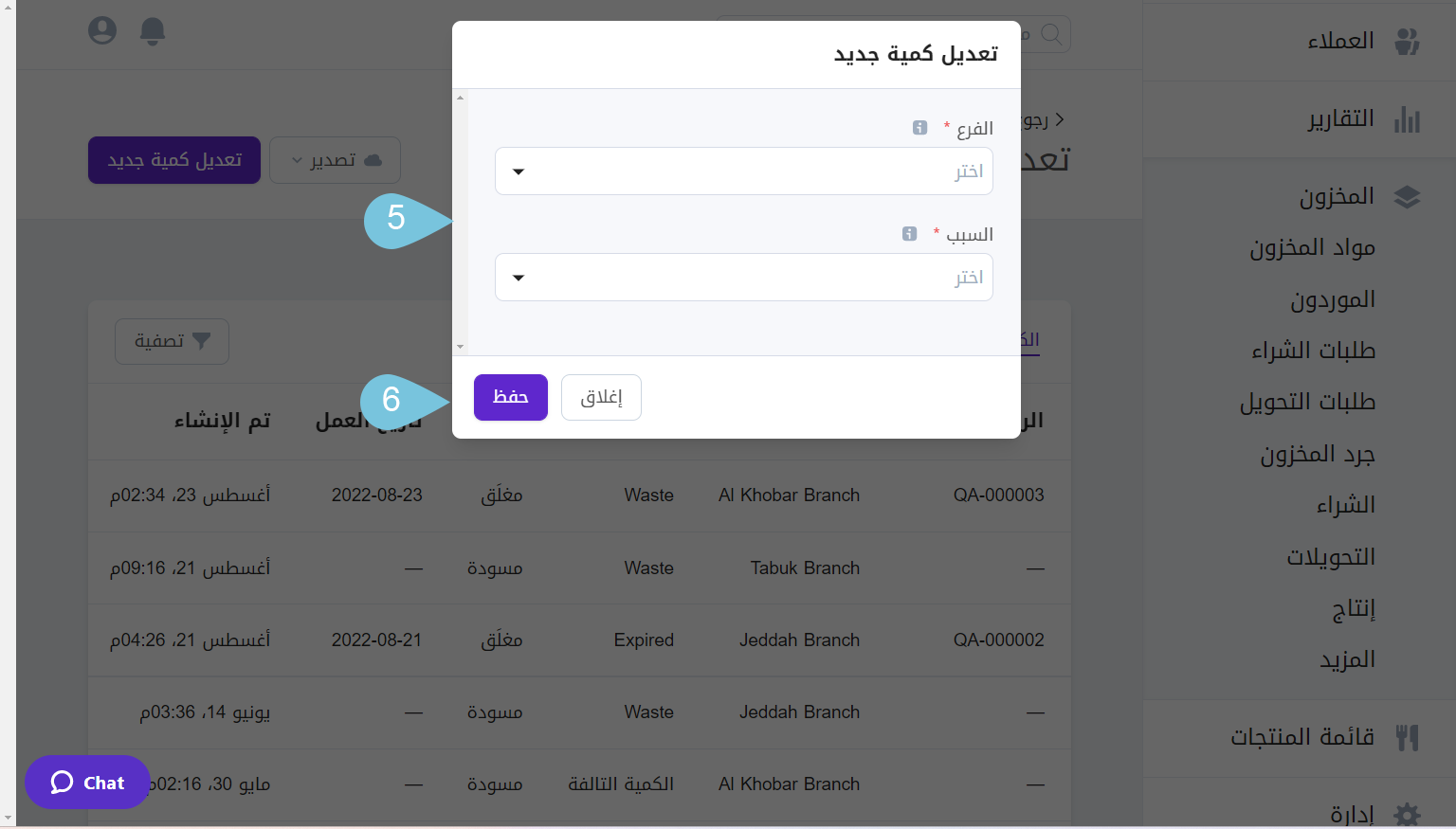Select جرد المخزون in the sidebar
This screenshot has height=829, width=1456.
(x=1317, y=455)
